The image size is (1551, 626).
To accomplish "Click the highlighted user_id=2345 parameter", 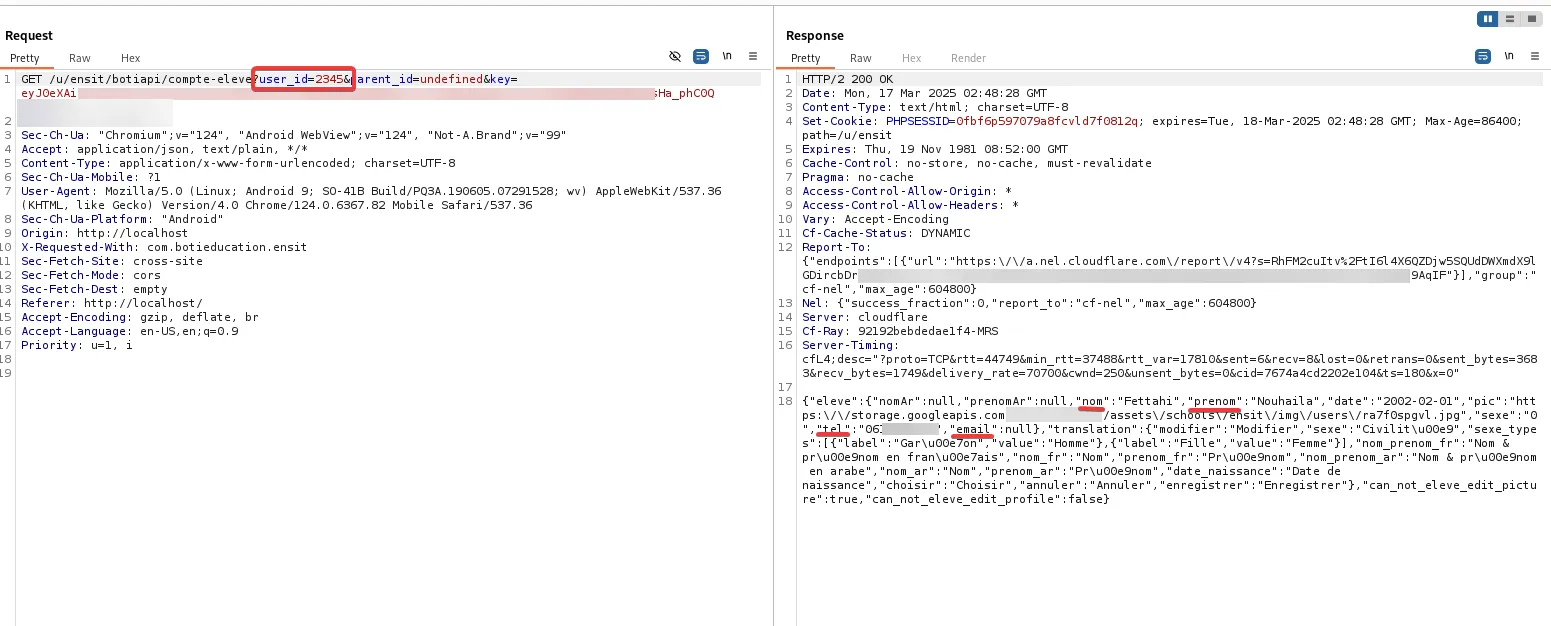I will [x=303, y=79].
